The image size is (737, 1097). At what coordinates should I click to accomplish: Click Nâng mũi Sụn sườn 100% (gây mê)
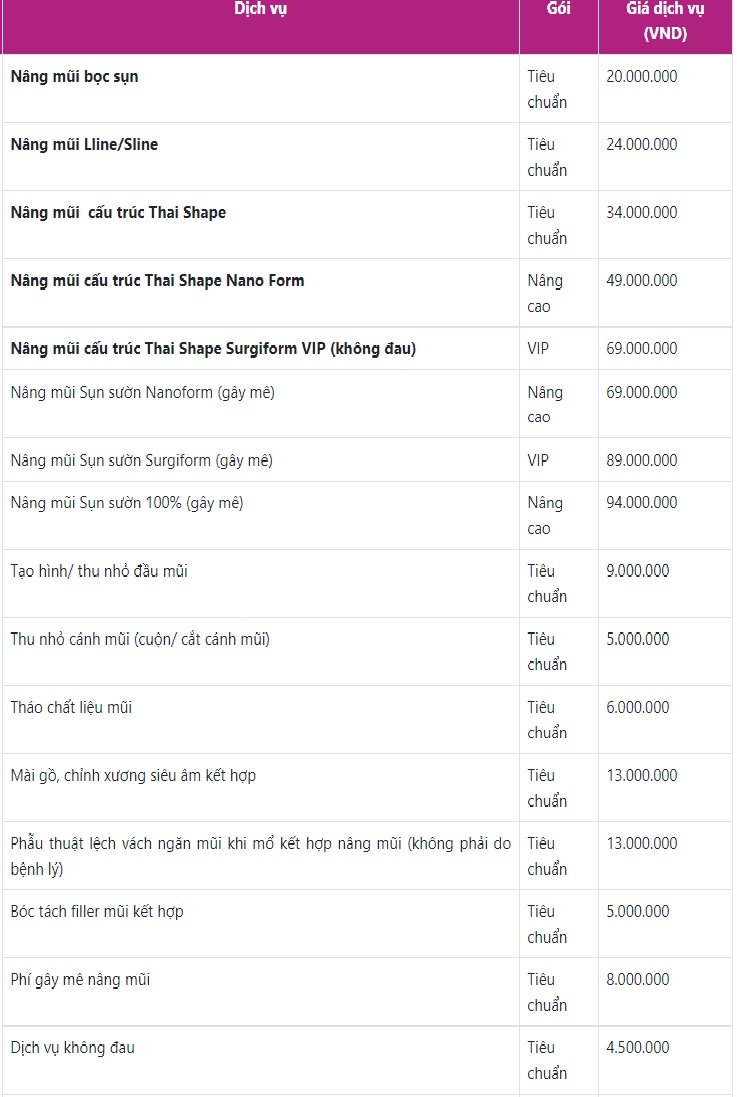coord(127,502)
